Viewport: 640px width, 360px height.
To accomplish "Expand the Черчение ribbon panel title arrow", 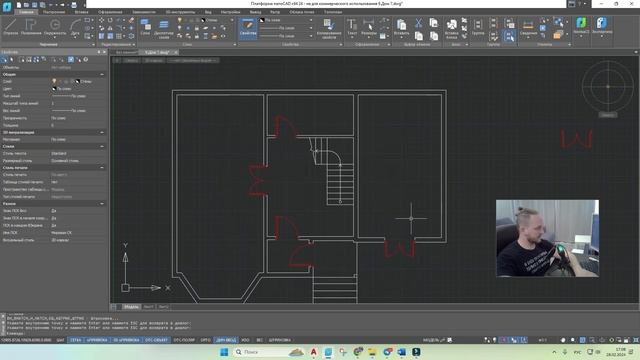I will point(93,44).
